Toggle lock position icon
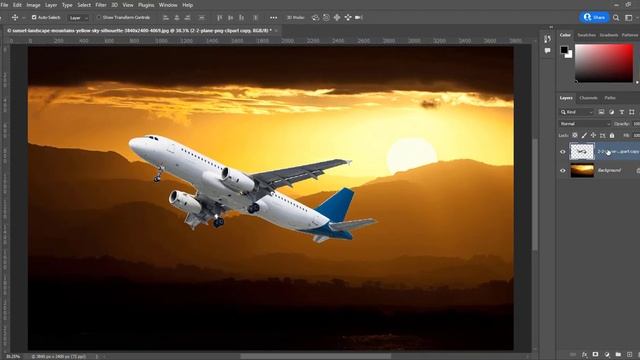This screenshot has width=640, height=360. pyautogui.click(x=593, y=135)
